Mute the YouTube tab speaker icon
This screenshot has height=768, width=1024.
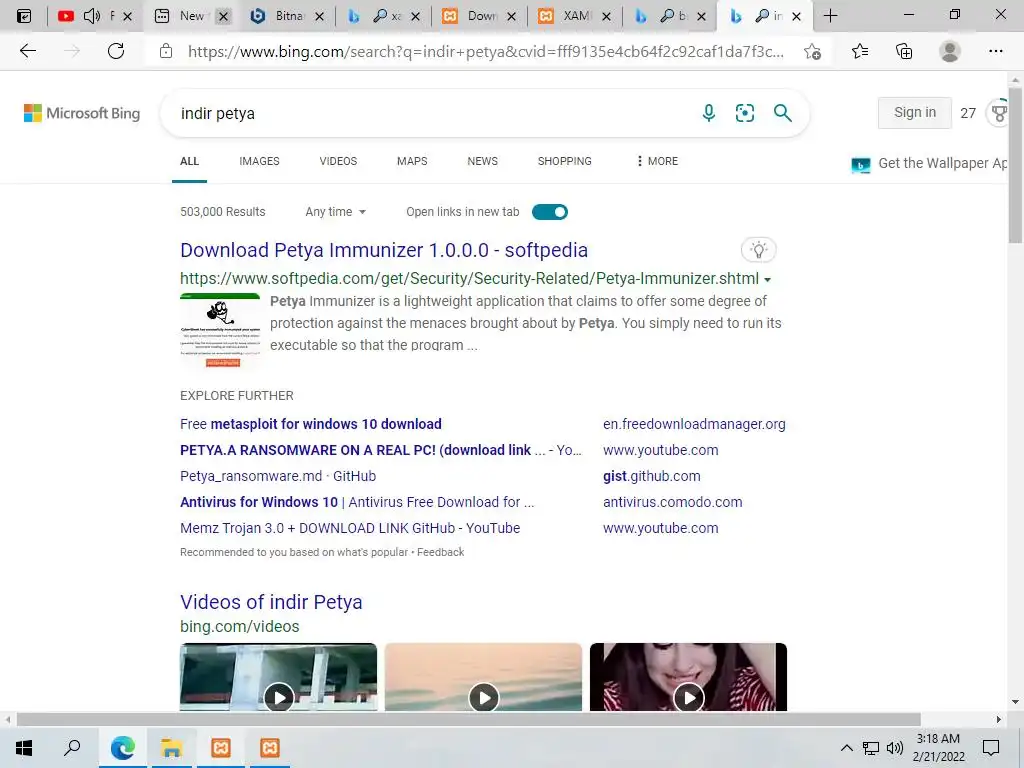click(92, 16)
